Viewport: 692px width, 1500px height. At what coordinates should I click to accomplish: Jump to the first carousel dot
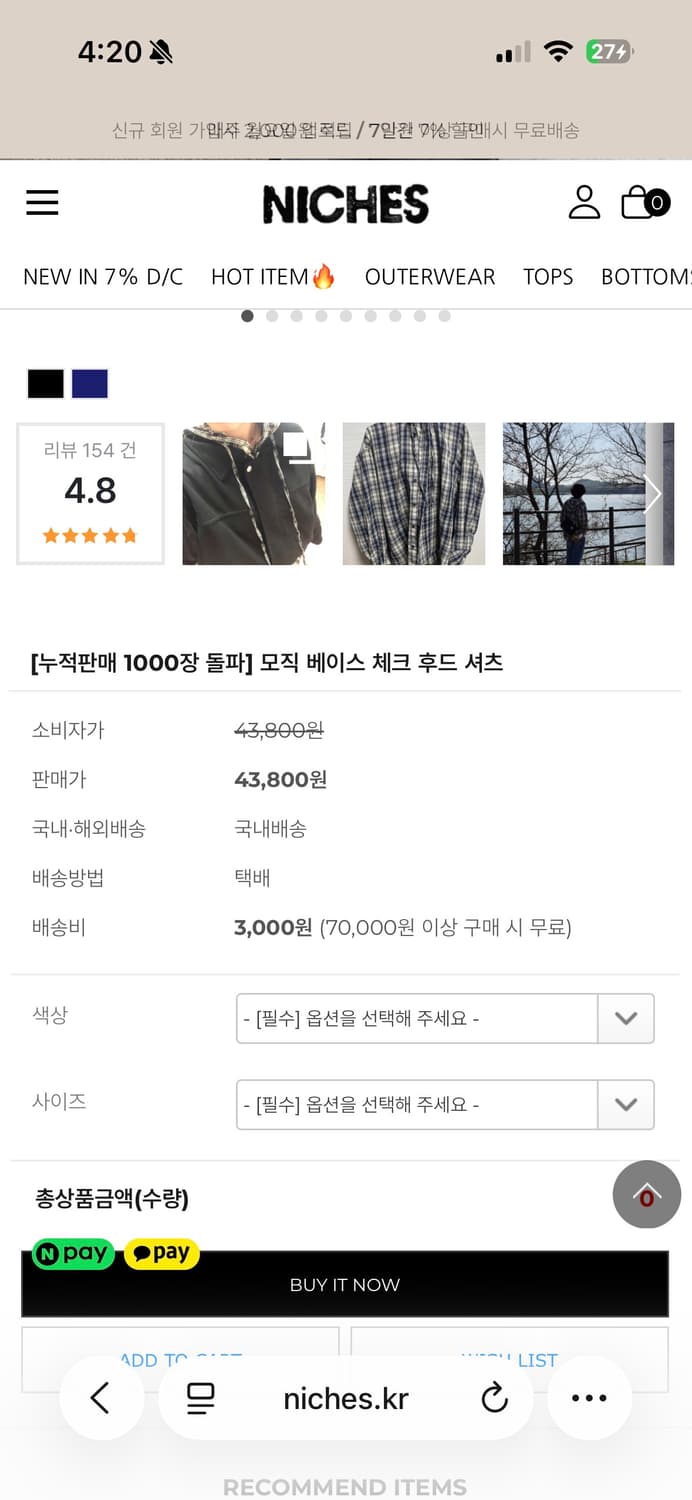point(247,316)
